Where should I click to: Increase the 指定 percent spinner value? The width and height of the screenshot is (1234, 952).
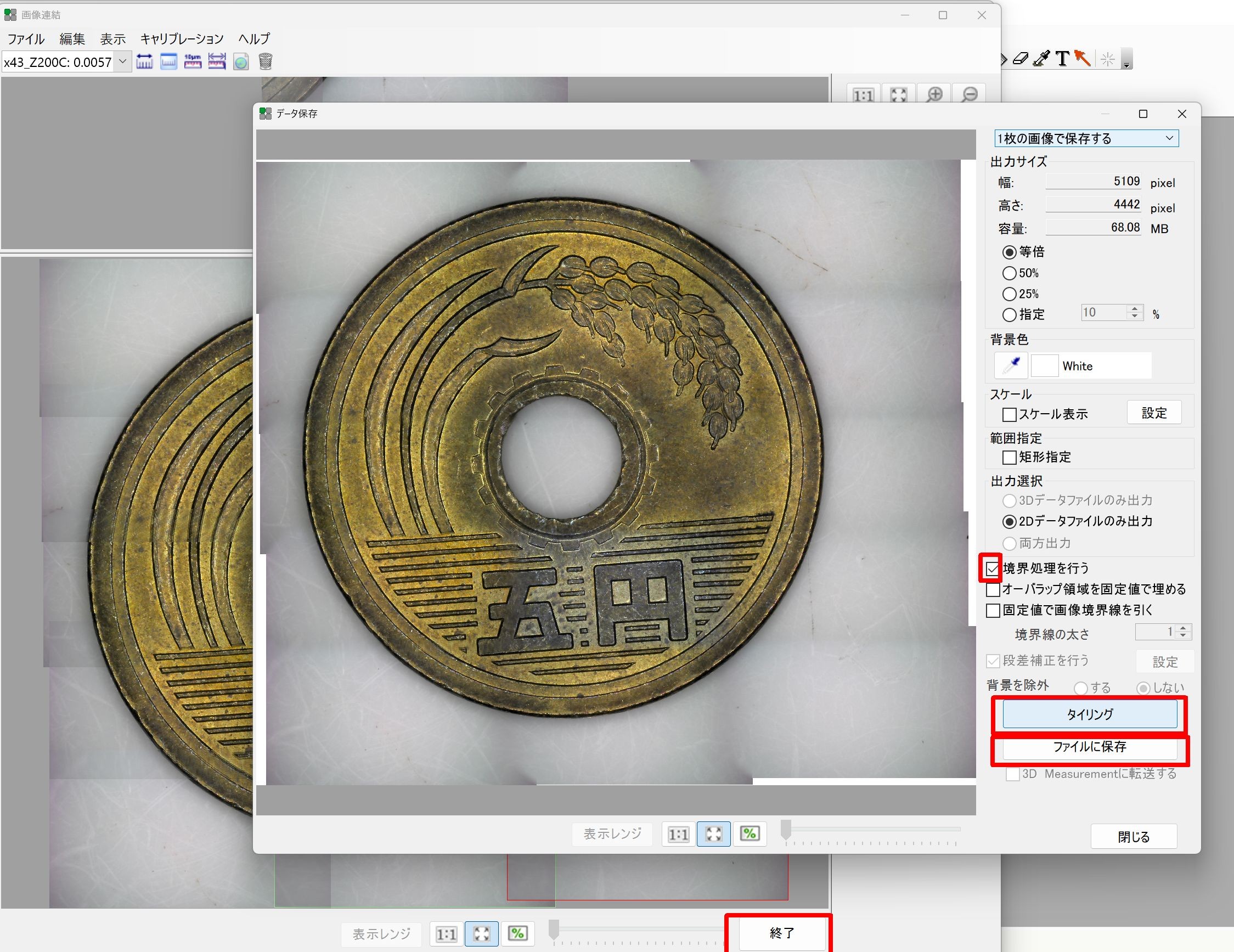coord(1135,309)
